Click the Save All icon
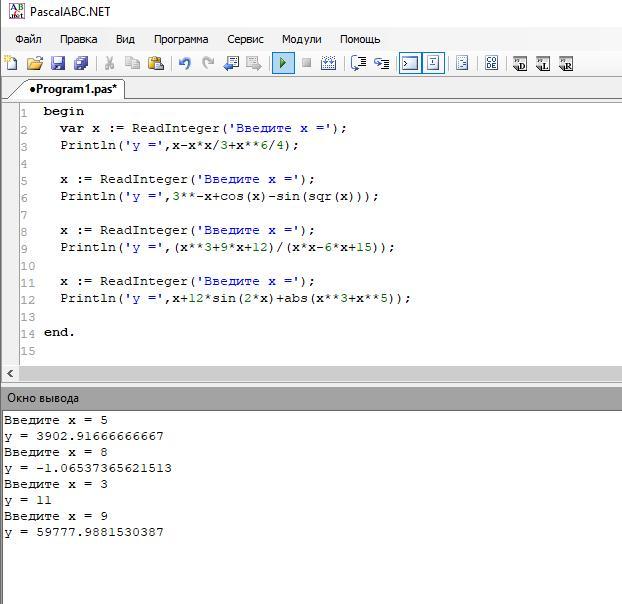Image resolution: width=622 pixels, height=604 pixels. click(81, 63)
